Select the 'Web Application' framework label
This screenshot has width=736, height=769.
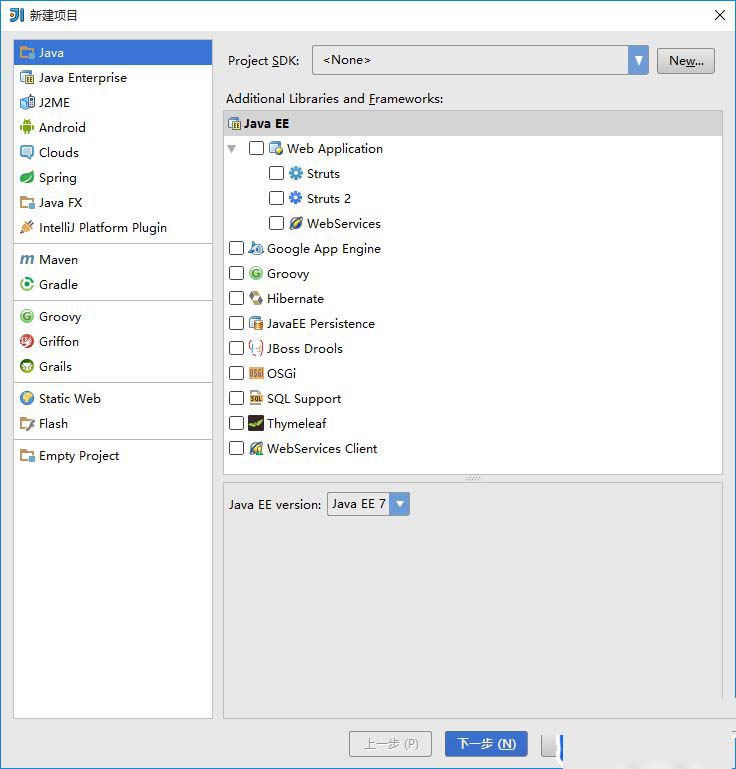(335, 149)
